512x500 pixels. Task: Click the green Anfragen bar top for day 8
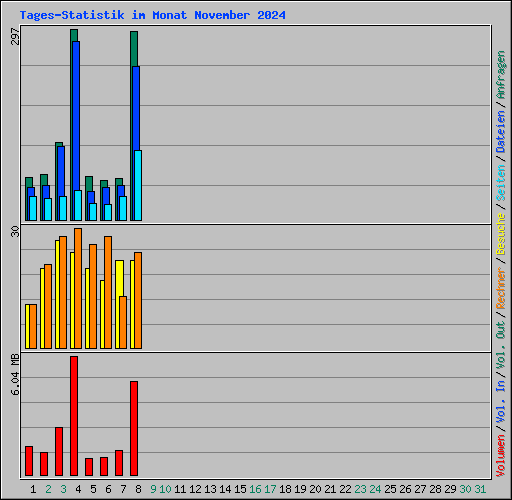pyautogui.click(x=134, y=49)
